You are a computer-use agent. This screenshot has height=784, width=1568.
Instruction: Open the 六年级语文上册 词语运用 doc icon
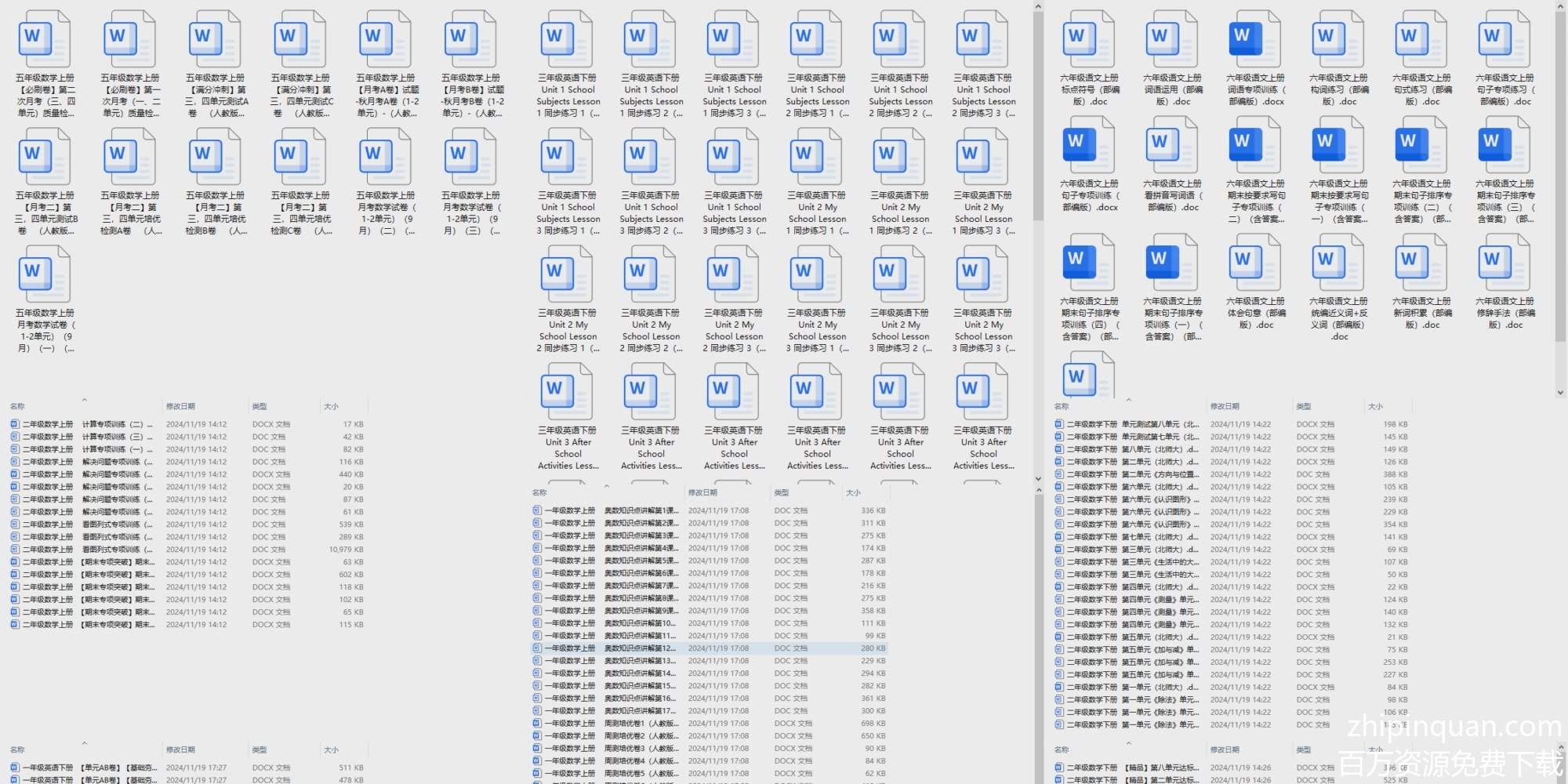(x=1171, y=39)
